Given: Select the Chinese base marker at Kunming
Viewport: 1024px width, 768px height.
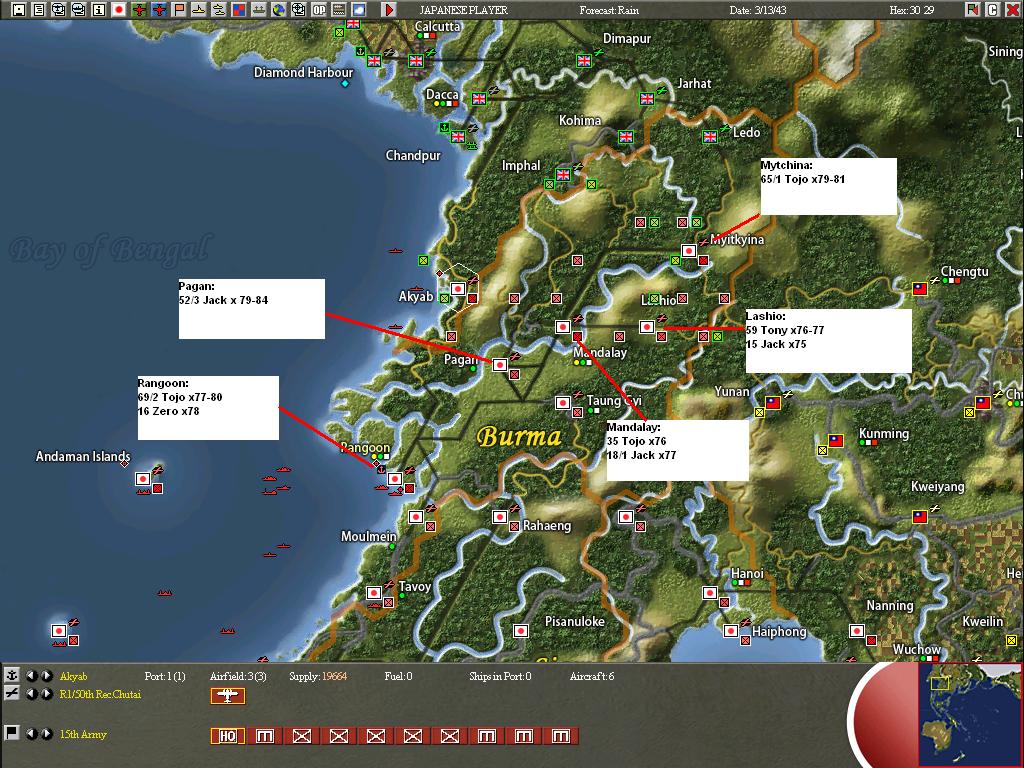Looking at the screenshot, I should 836,441.
